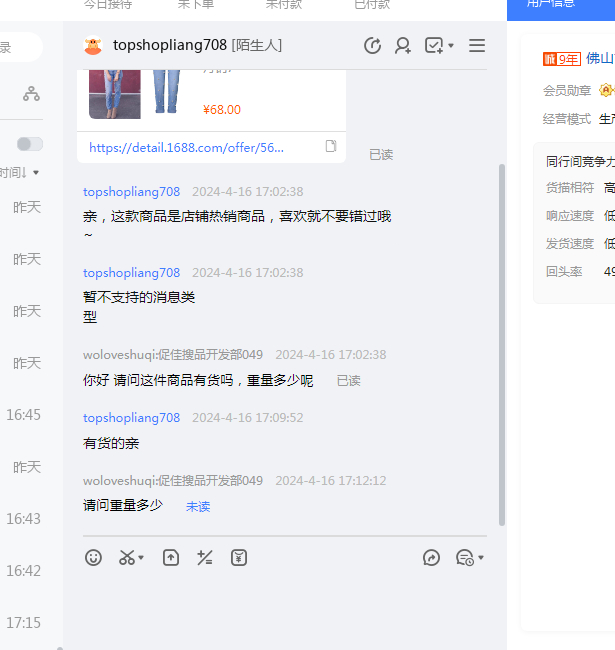Click the first topshopliang708 sender name in chat
The width and height of the screenshot is (615, 650).
coord(131,191)
